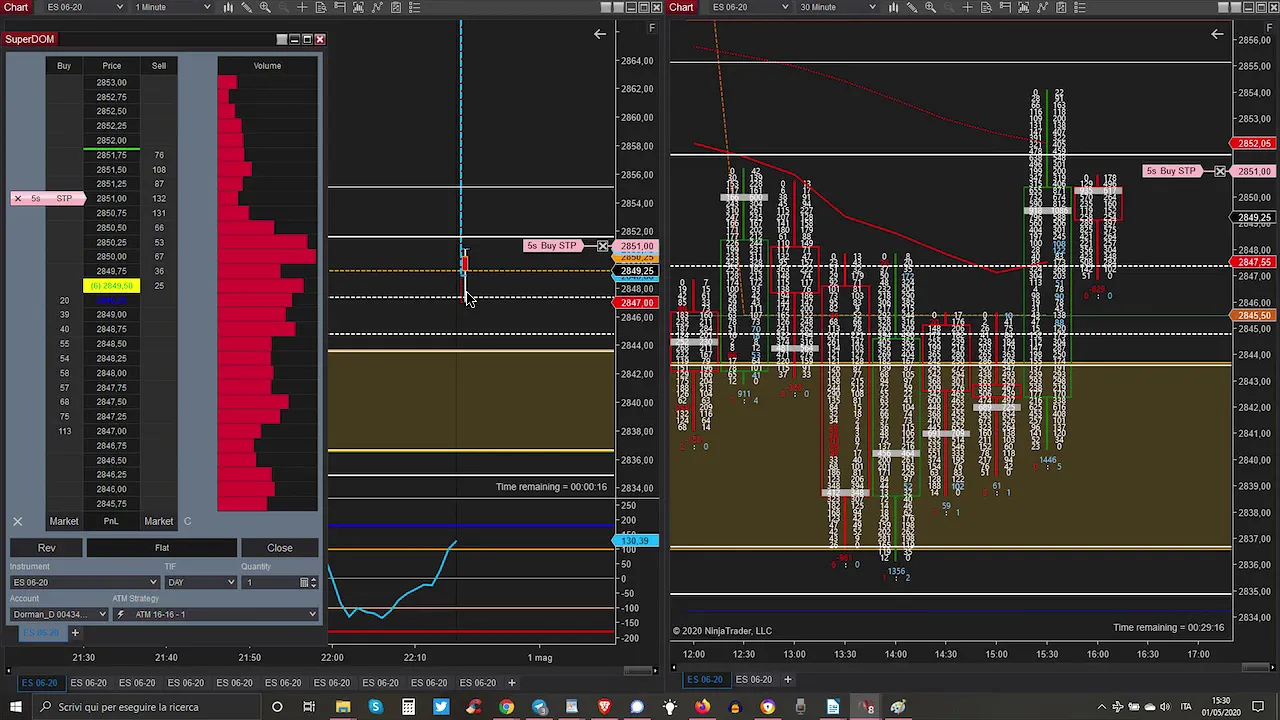Open File Explorer from taskbar
The image size is (1280, 720).
tap(343, 707)
